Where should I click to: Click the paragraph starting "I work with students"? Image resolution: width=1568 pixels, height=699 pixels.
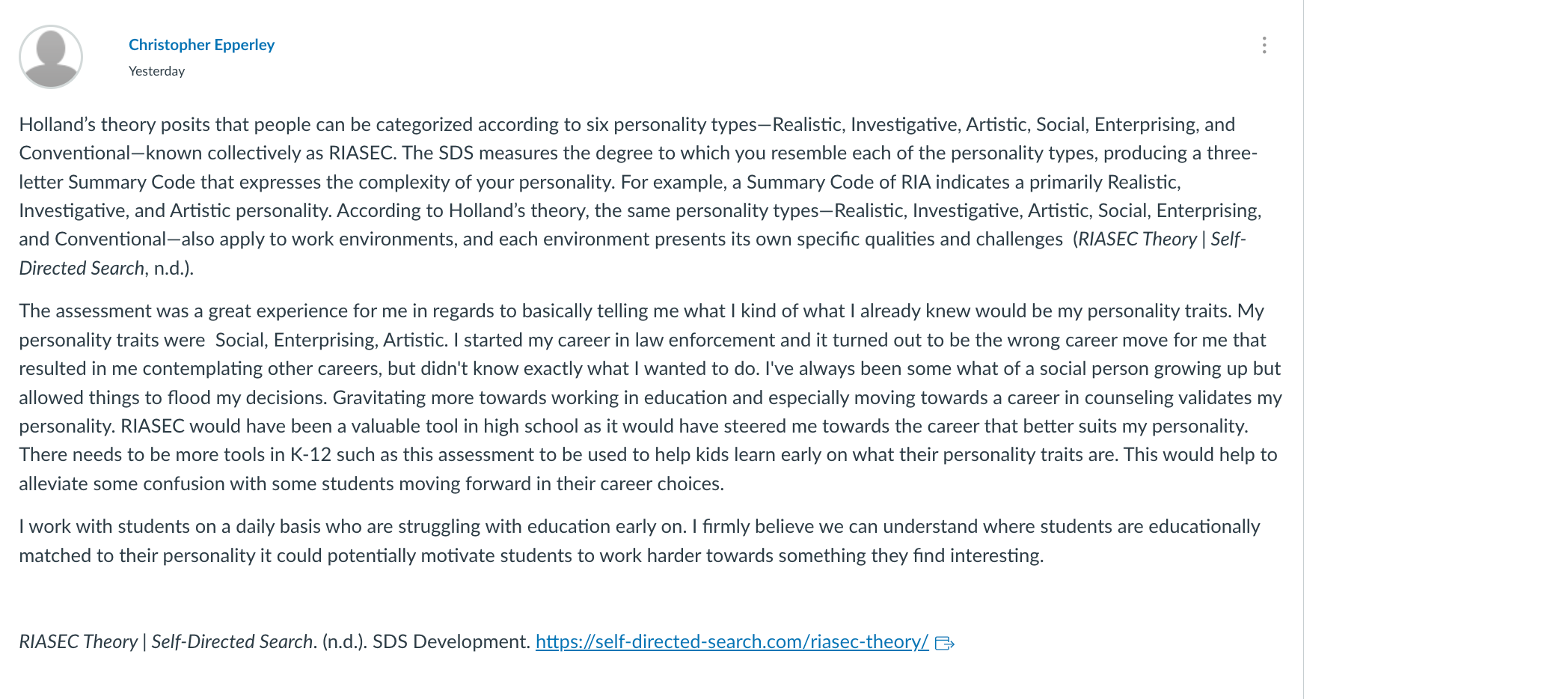[x=640, y=541]
